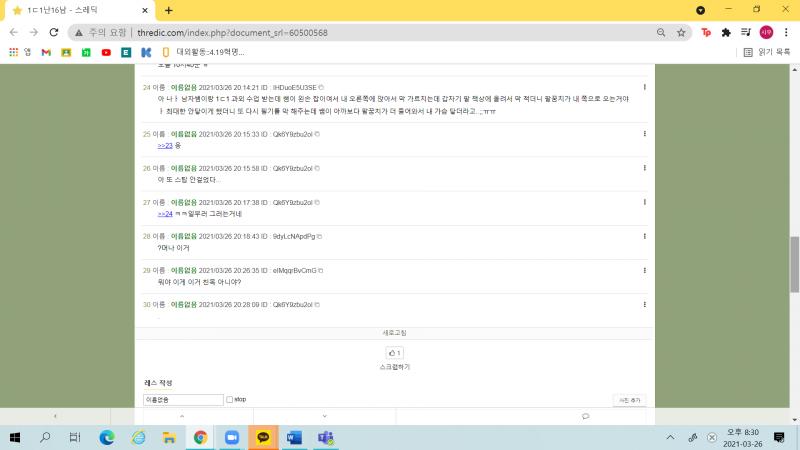Open the notification center icon

[779, 437]
